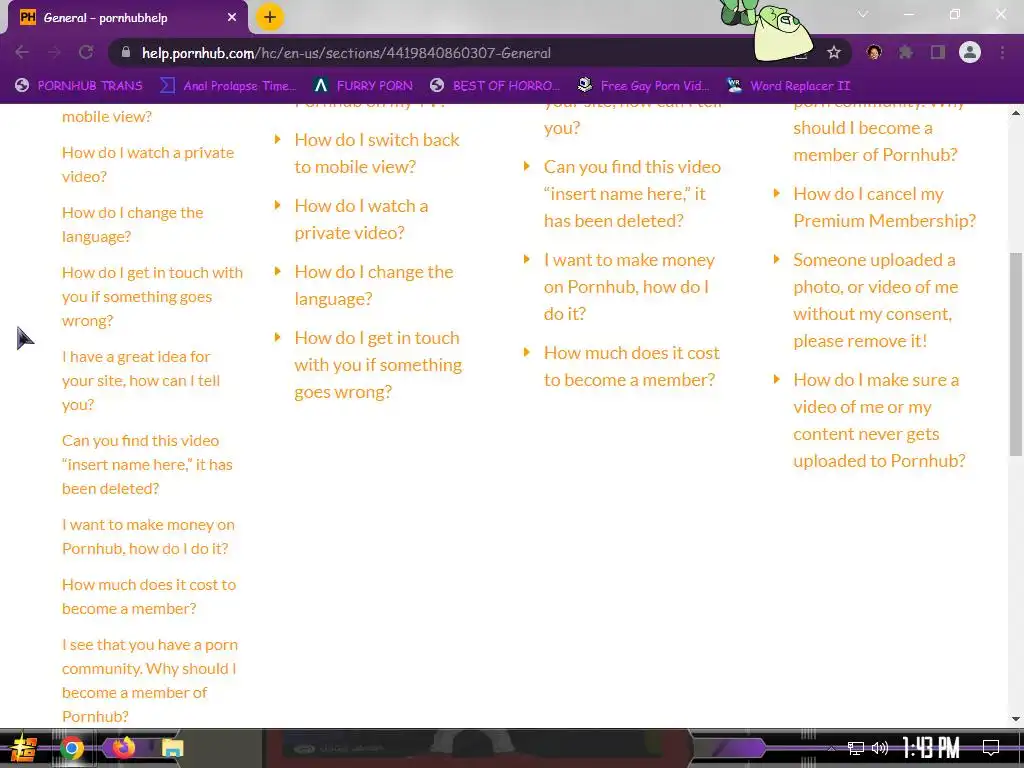Open the Windows Start button
1024x768 pixels.
click(23, 748)
